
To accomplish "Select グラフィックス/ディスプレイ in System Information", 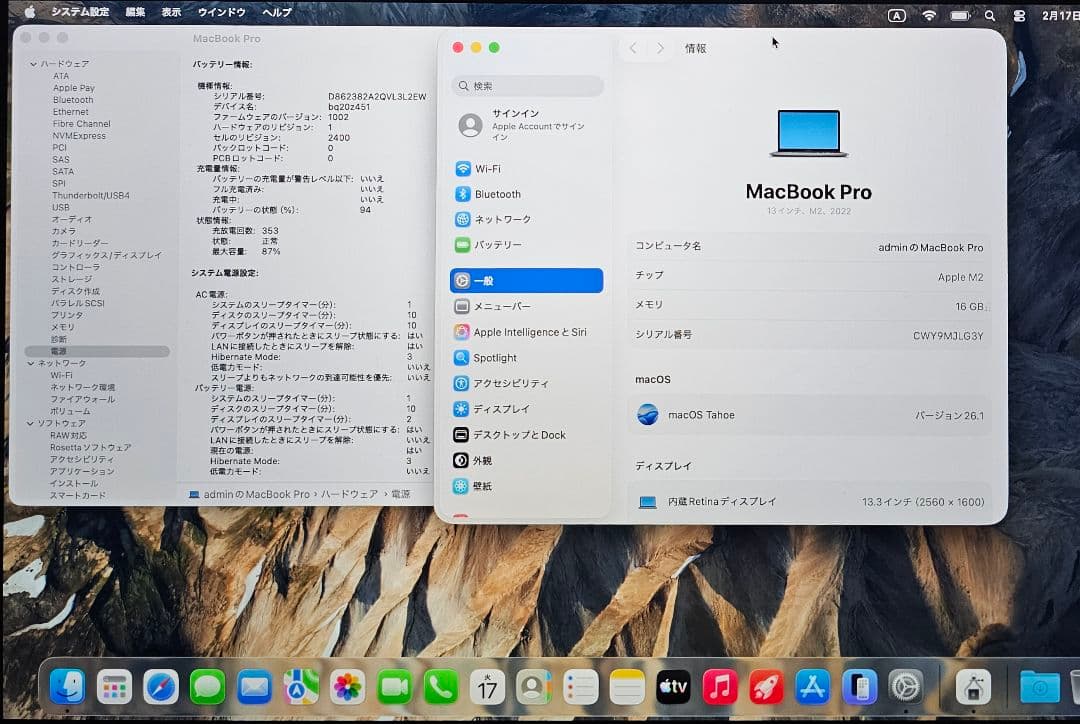I will click(x=106, y=255).
